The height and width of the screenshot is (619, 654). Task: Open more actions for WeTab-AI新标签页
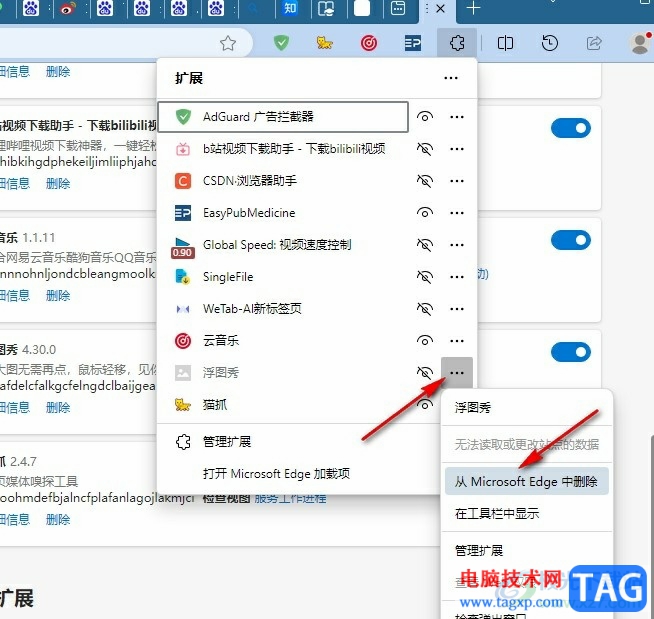(457, 309)
